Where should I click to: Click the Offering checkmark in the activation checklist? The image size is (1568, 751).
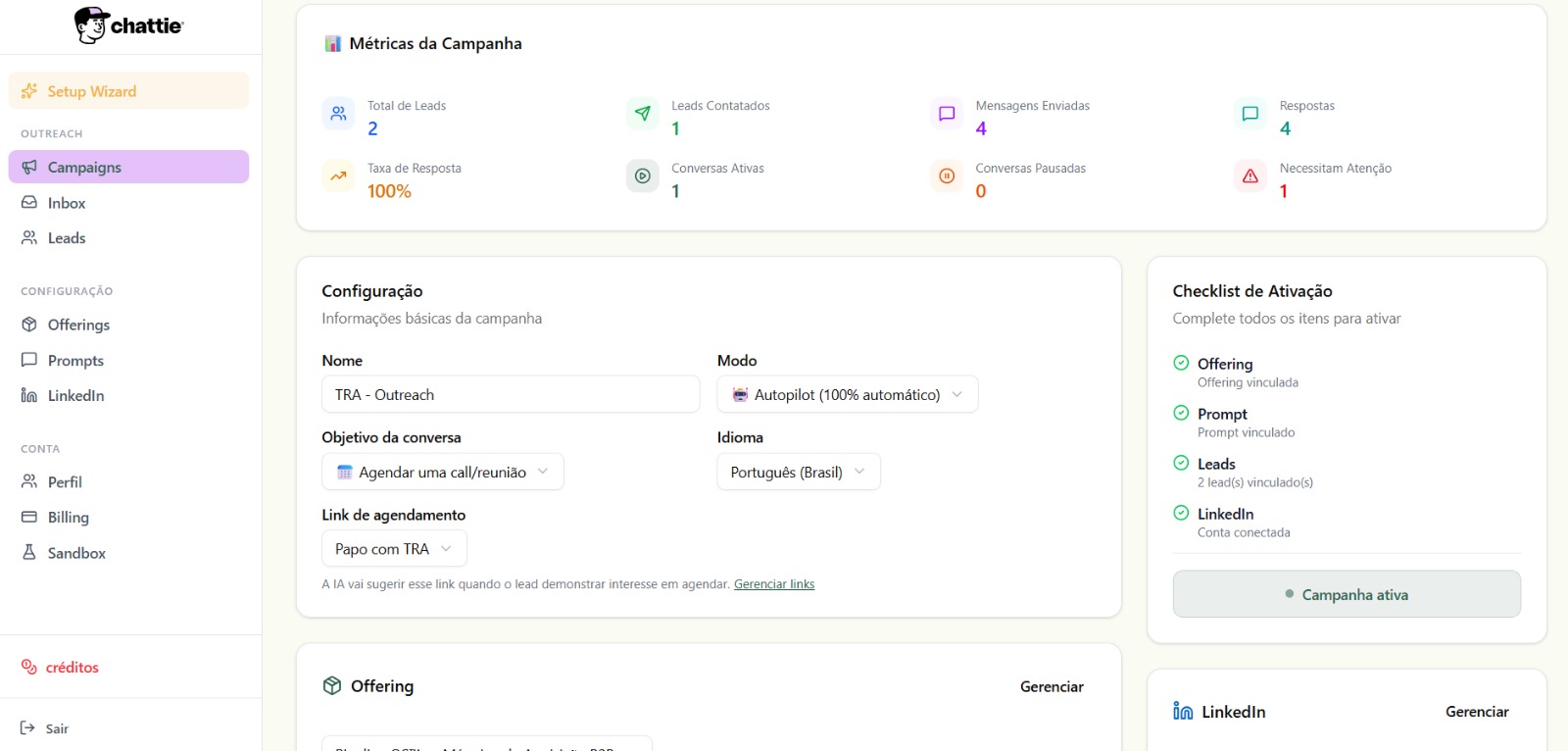(1181, 363)
